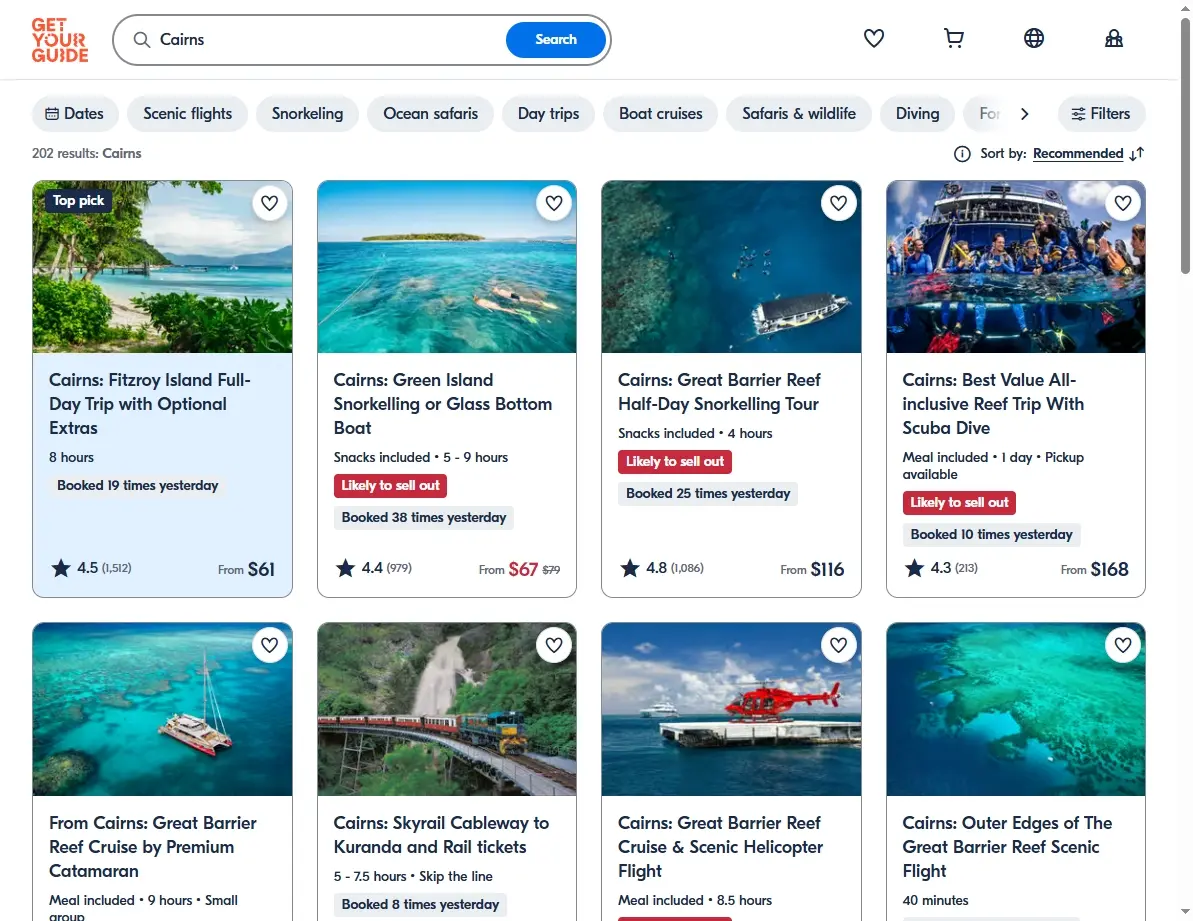
Task: Heart the Premium Catamaran cruise
Action: 269,645
